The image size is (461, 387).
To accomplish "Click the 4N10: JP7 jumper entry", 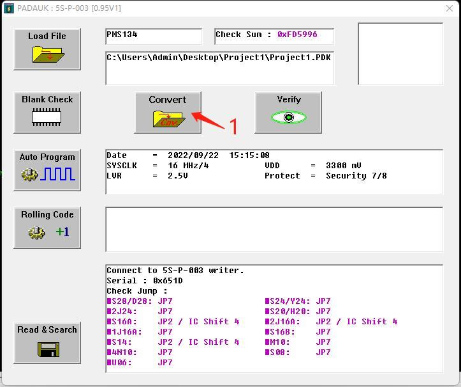I will (140, 352).
